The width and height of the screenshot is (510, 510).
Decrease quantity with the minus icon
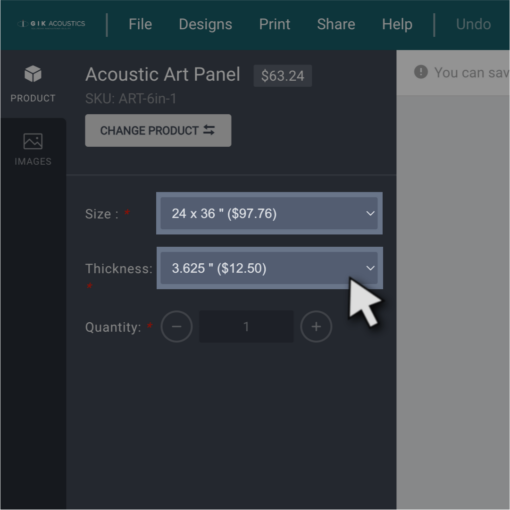tap(177, 327)
